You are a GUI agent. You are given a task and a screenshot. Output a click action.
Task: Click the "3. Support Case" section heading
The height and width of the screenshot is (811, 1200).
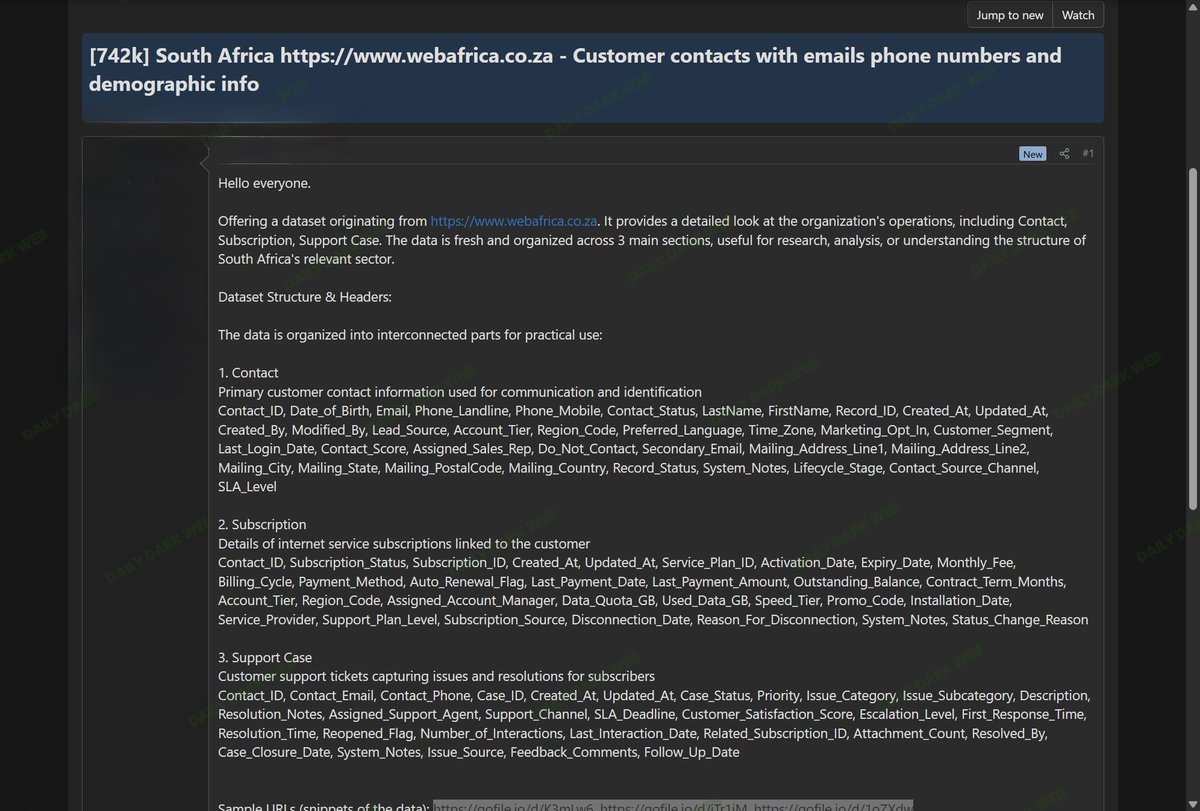[265, 658]
